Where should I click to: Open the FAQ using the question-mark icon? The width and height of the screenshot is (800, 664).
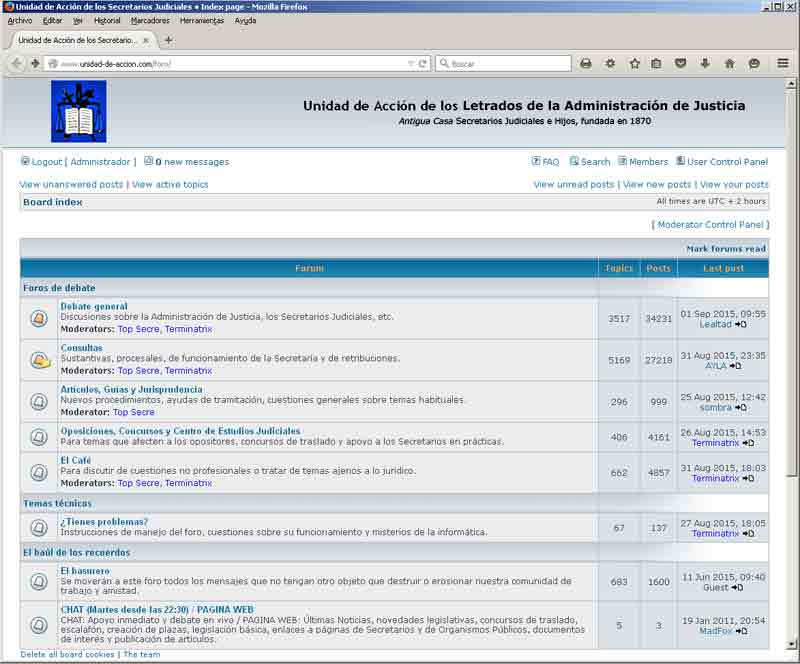[535, 161]
